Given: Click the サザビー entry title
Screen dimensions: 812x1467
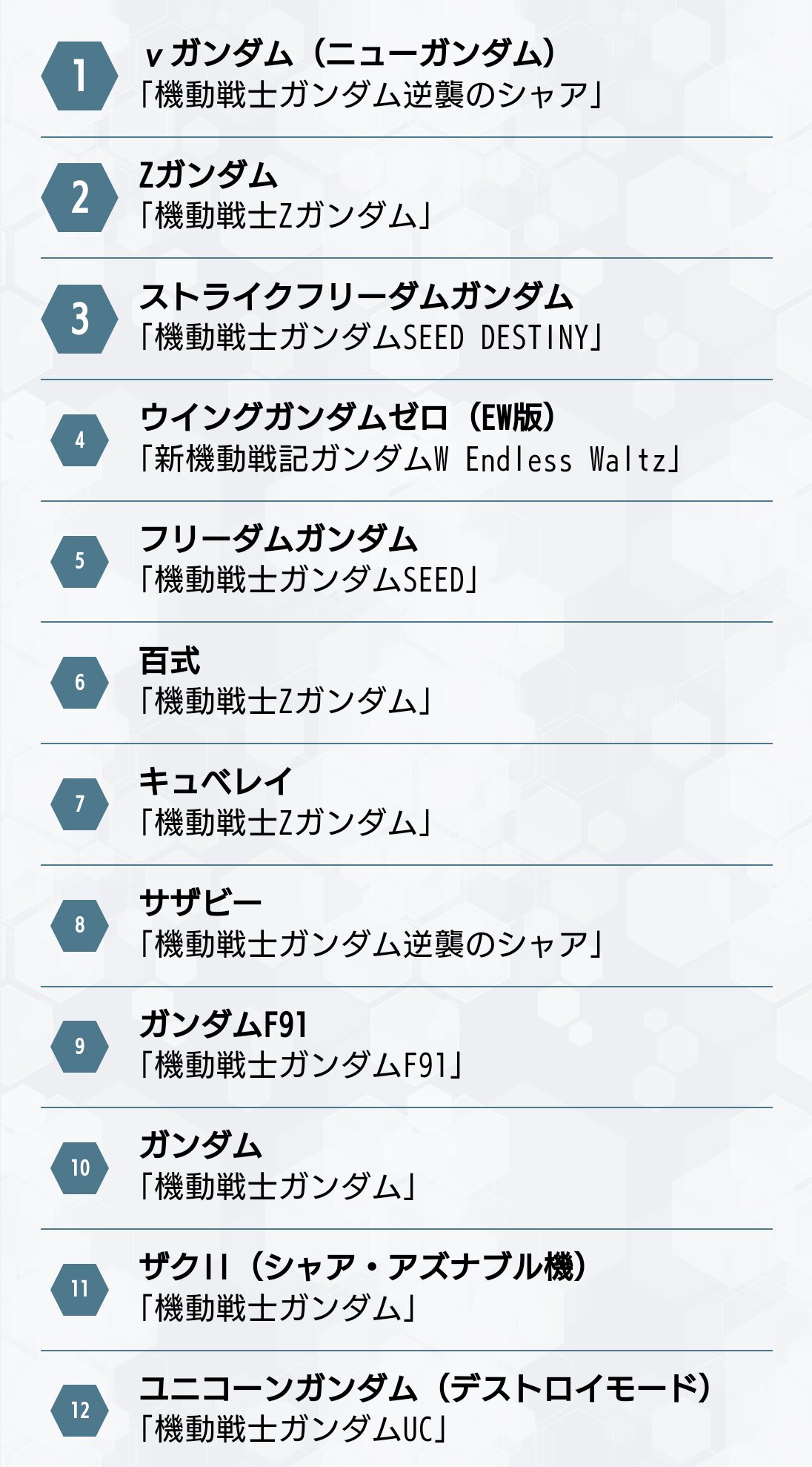Looking at the screenshot, I should tap(201, 903).
